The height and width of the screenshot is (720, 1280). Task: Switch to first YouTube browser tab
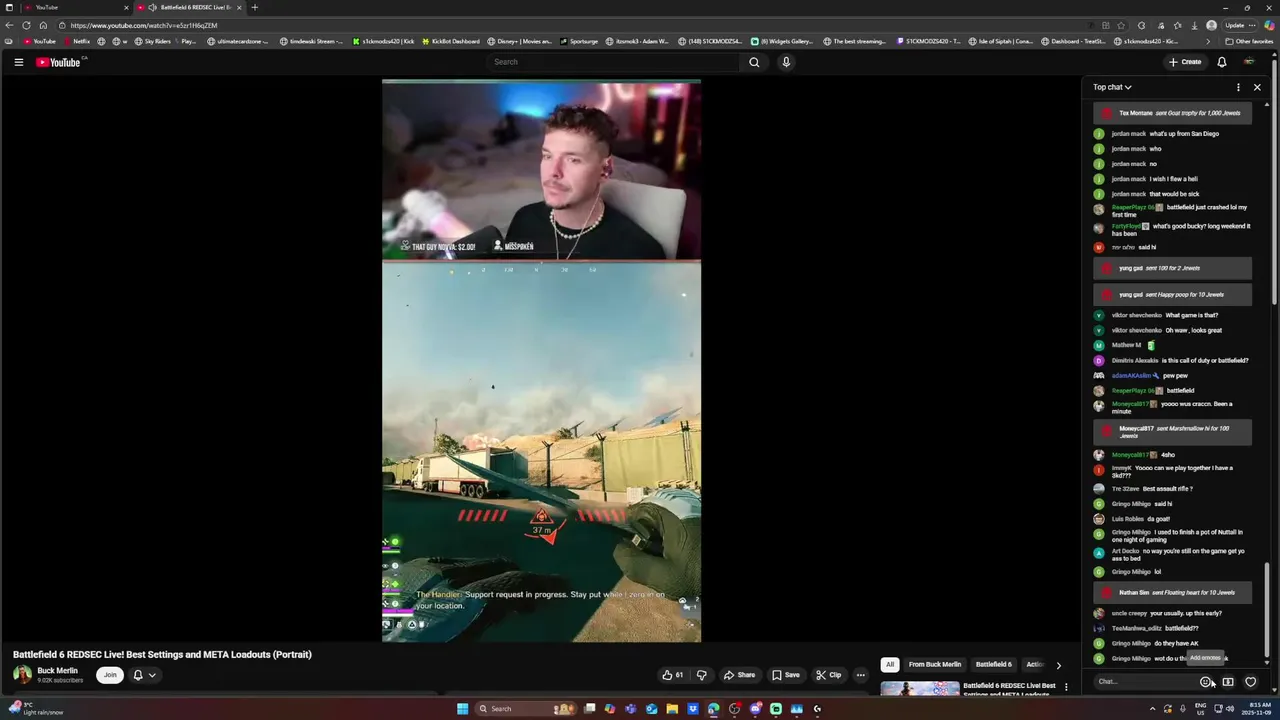pos(78,7)
